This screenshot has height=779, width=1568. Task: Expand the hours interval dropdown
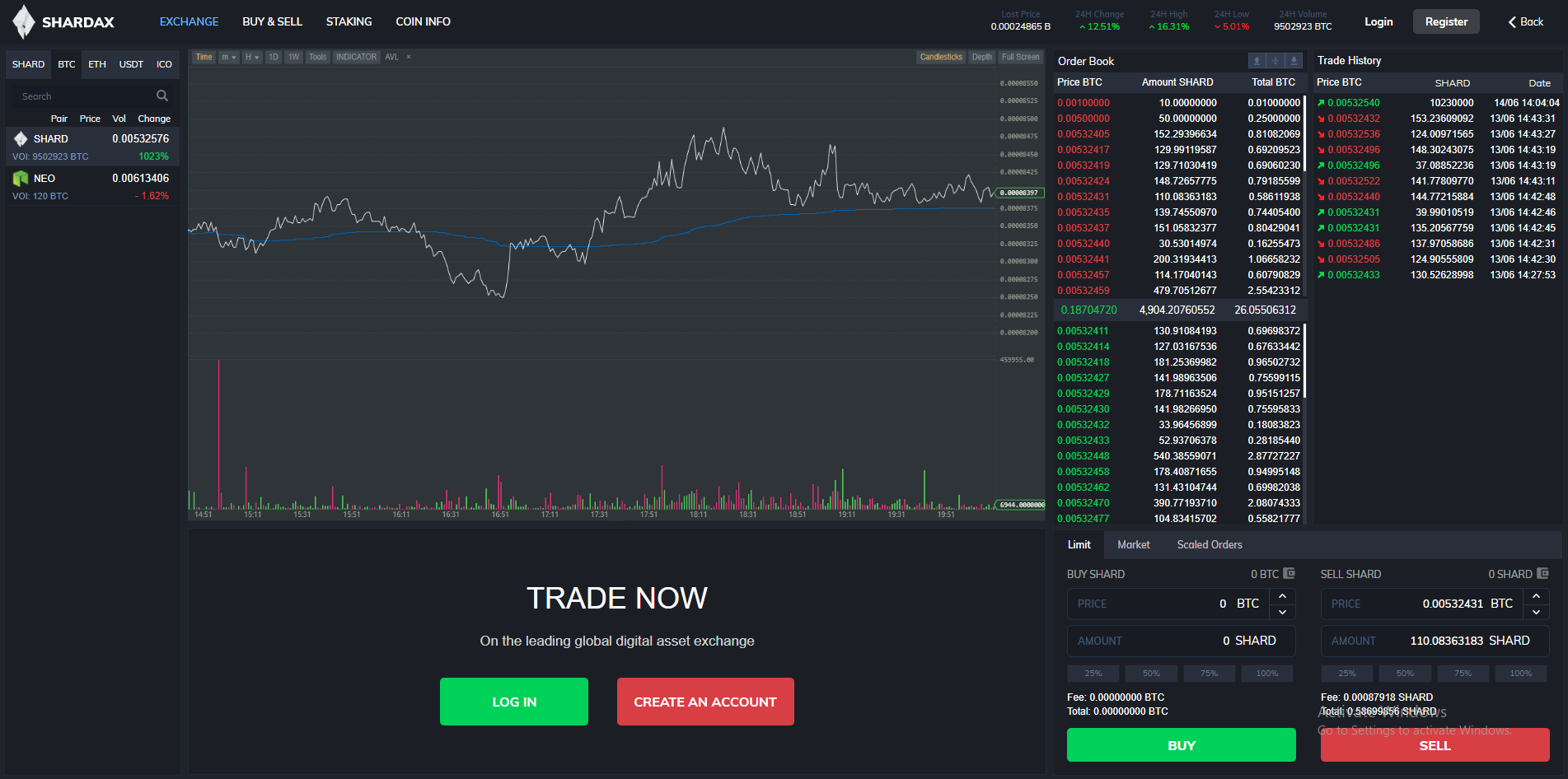[x=252, y=57]
